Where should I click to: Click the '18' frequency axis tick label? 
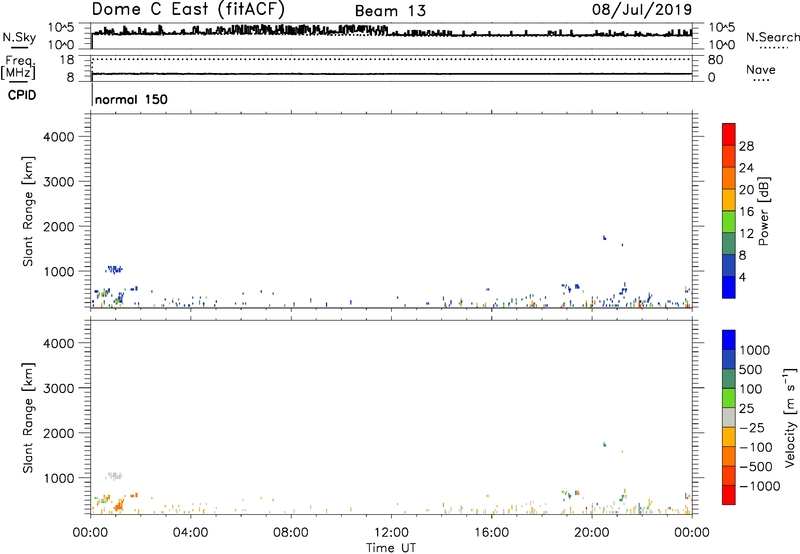click(67, 60)
